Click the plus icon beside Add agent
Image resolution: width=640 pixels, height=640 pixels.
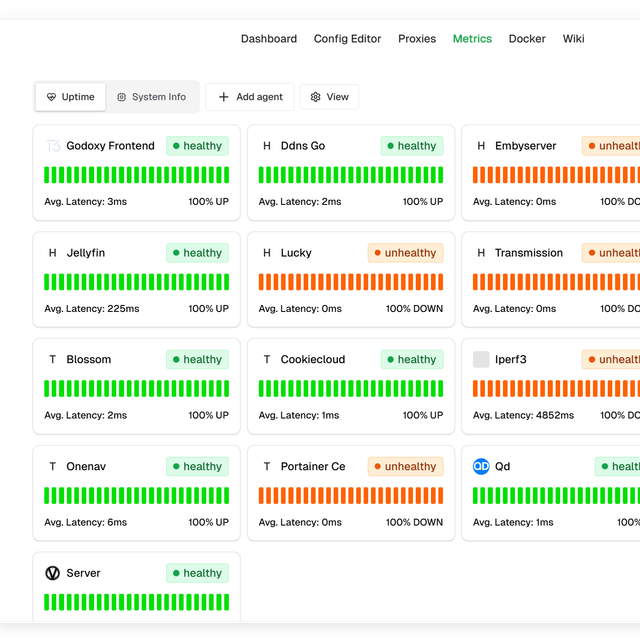[223, 97]
